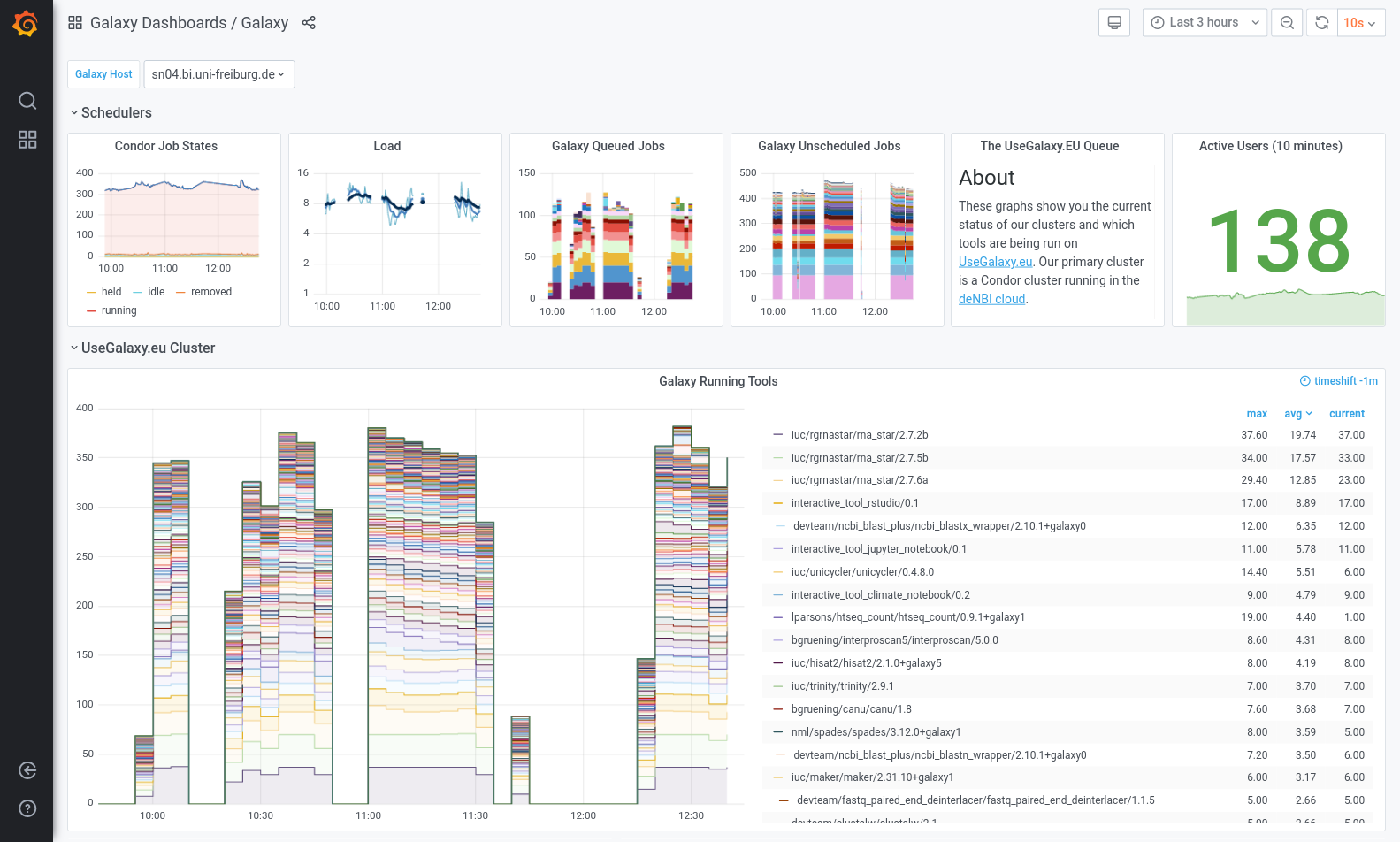Open Galaxy Running Tools panel title menu
Image resolution: width=1400 pixels, height=842 pixels.
pos(718,381)
